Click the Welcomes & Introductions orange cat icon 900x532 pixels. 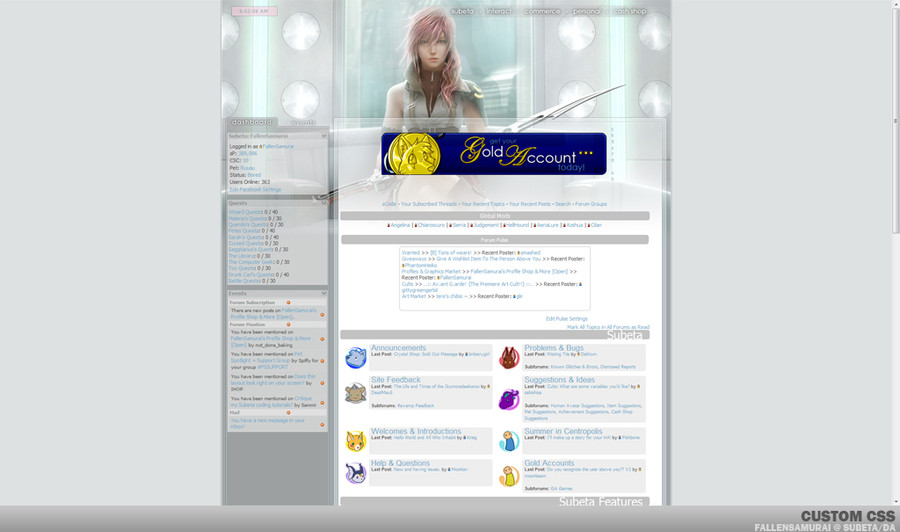tap(355, 441)
